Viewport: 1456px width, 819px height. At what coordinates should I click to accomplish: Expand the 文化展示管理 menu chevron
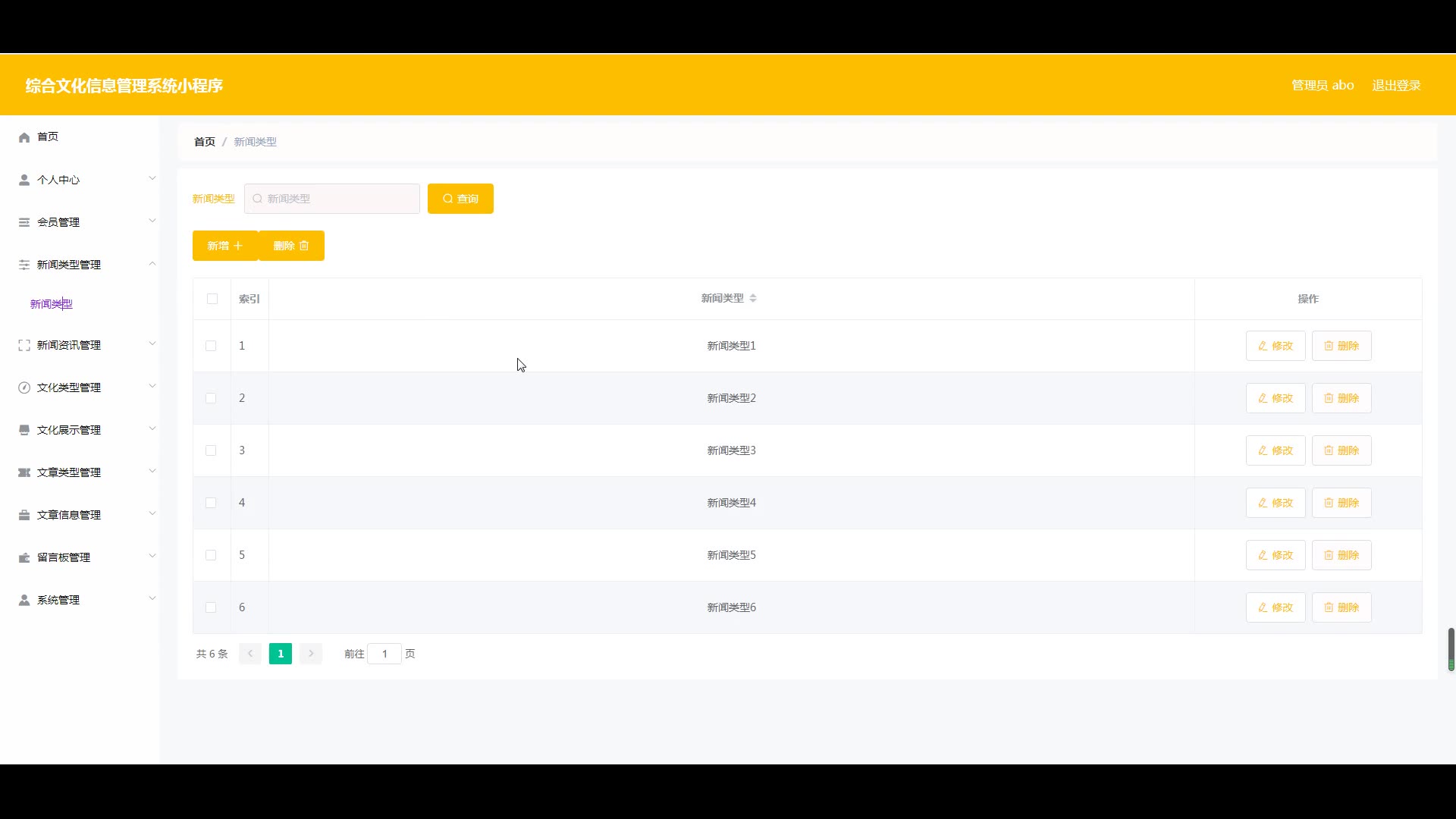point(152,429)
